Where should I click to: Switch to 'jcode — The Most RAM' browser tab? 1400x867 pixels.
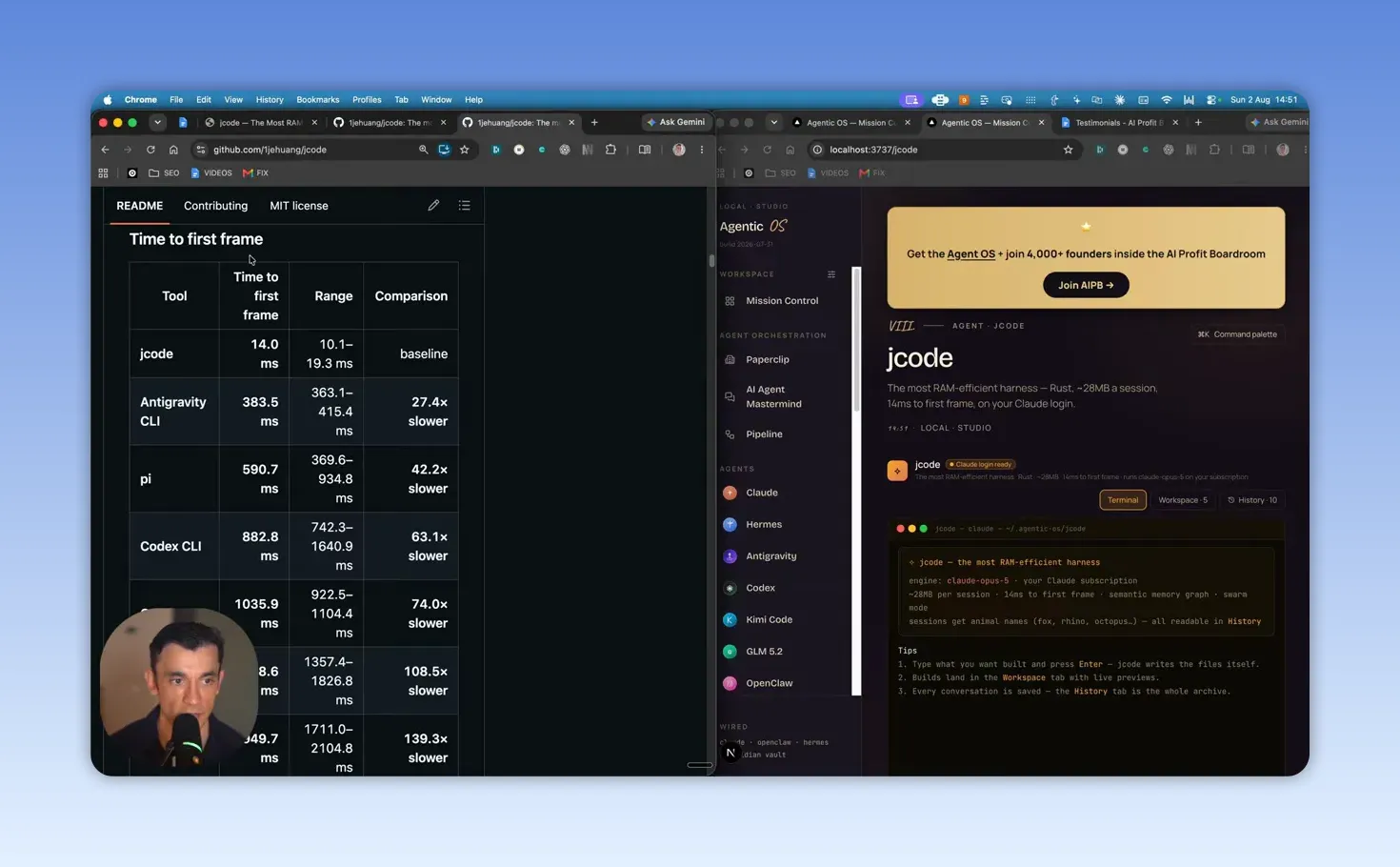(x=260, y=122)
